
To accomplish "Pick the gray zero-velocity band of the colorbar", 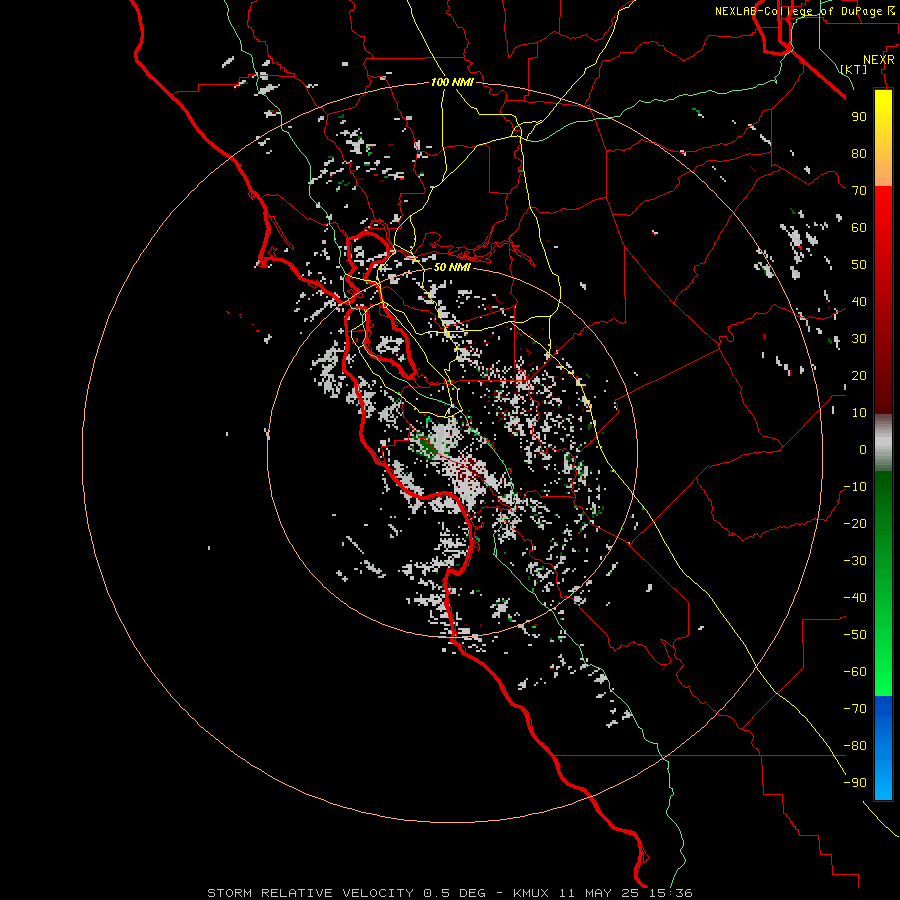I will click(883, 443).
